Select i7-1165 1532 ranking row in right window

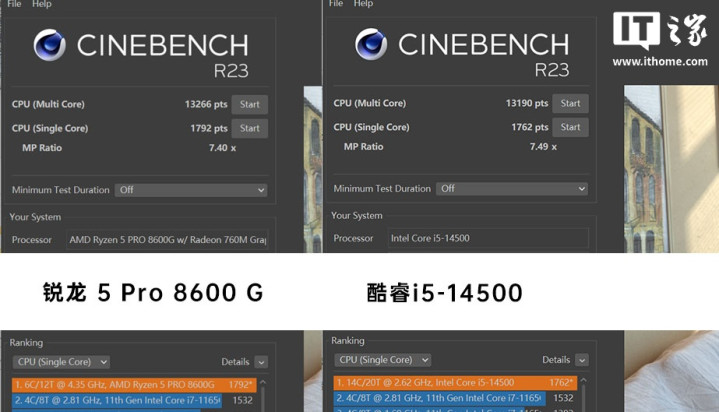pyautogui.click(x=455, y=398)
